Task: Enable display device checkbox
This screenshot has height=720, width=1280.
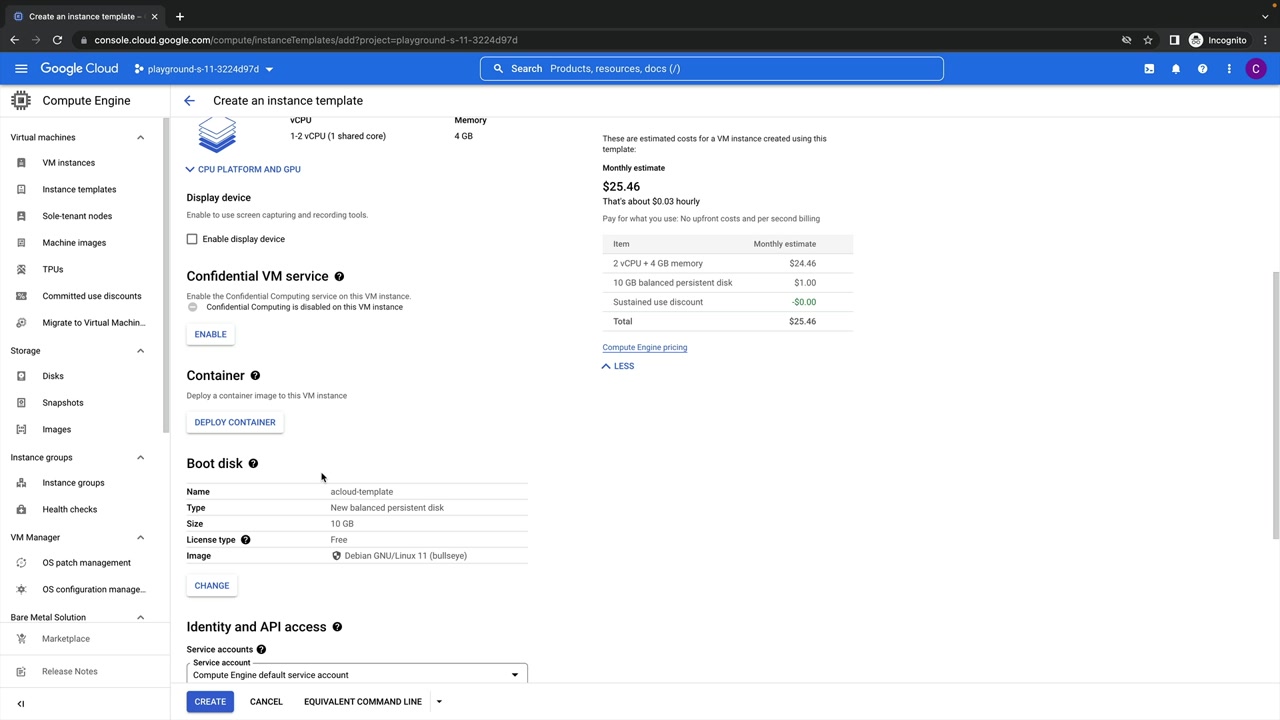Action: (x=192, y=239)
